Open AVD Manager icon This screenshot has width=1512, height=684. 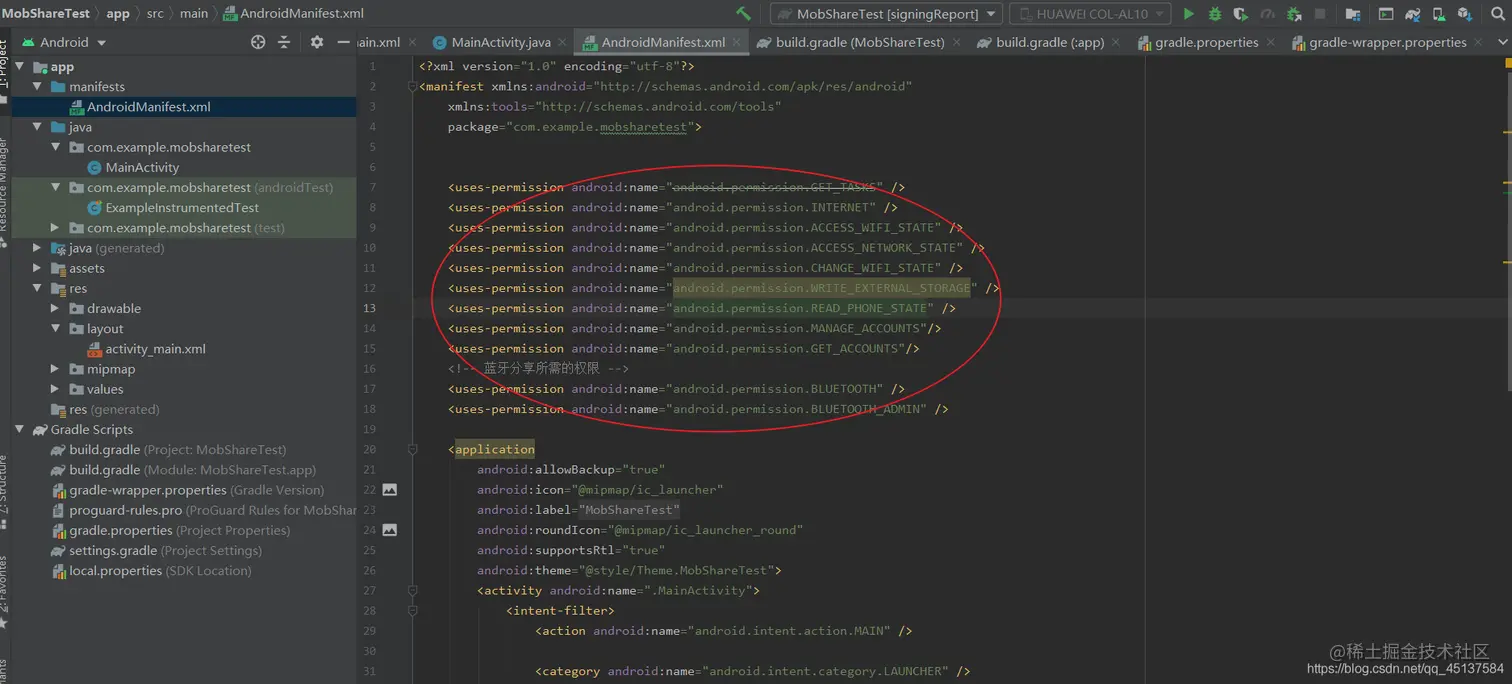click(x=1439, y=14)
